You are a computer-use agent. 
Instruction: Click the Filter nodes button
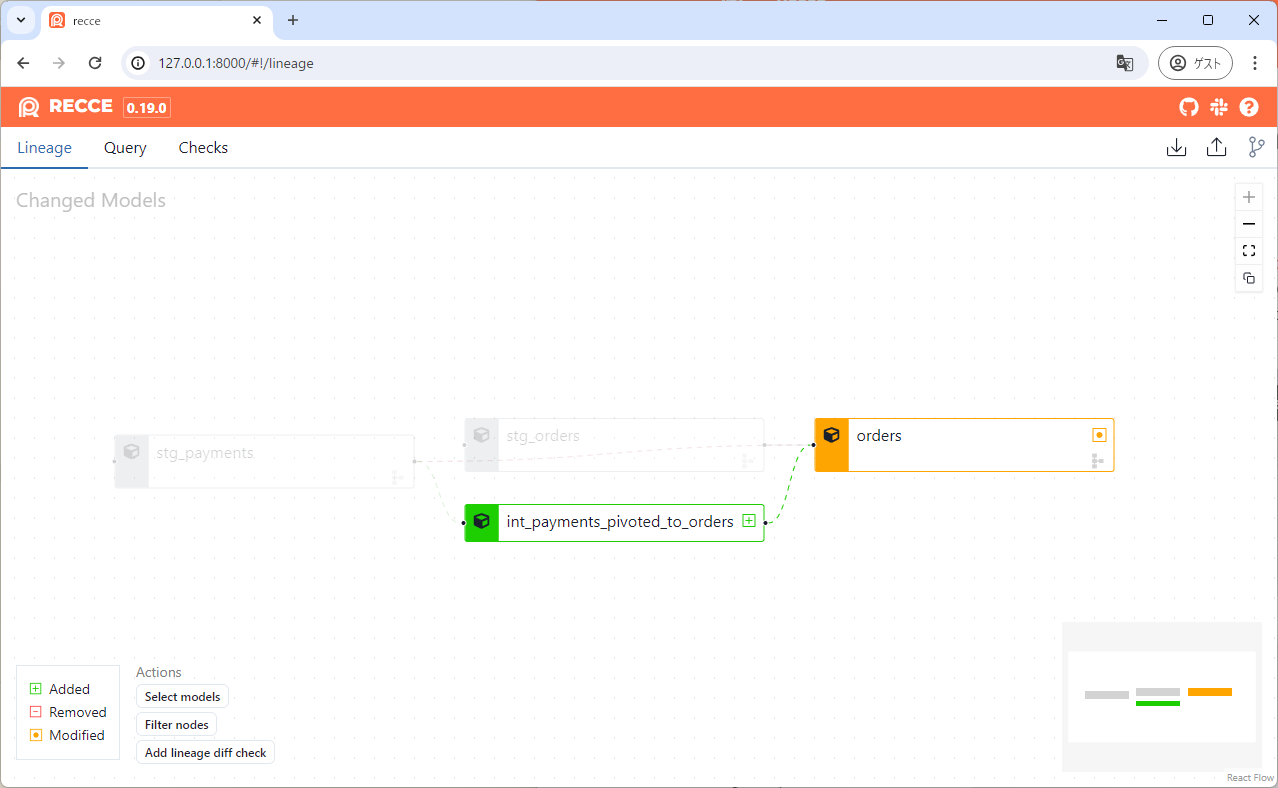[176, 724]
